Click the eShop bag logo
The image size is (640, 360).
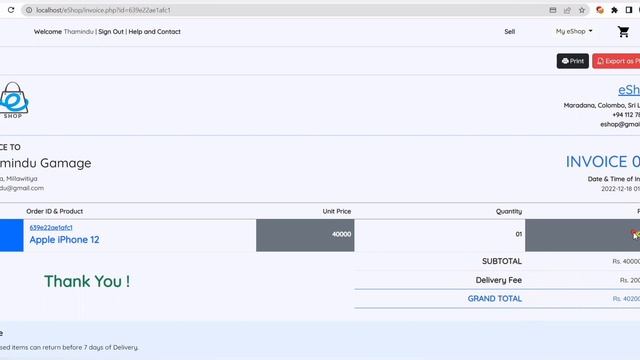point(13,100)
